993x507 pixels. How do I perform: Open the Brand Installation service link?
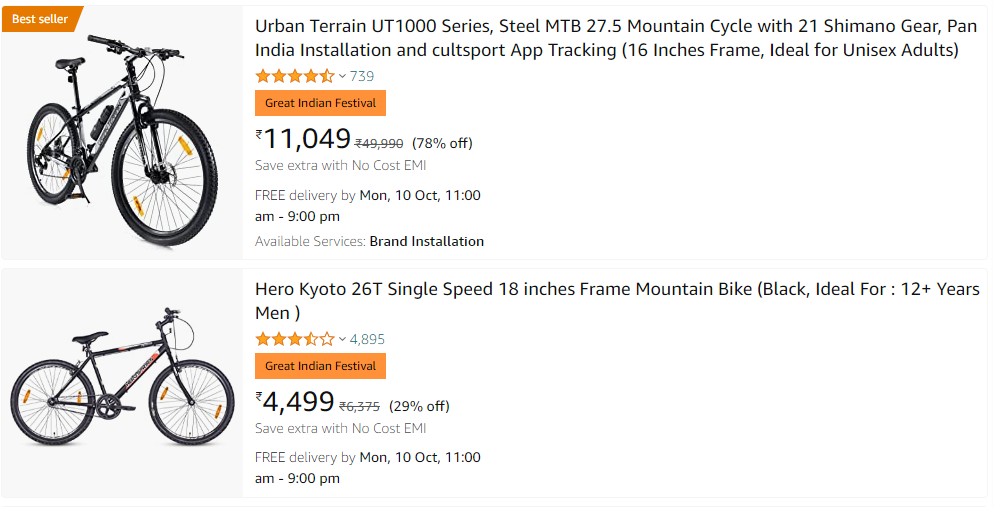coord(426,241)
